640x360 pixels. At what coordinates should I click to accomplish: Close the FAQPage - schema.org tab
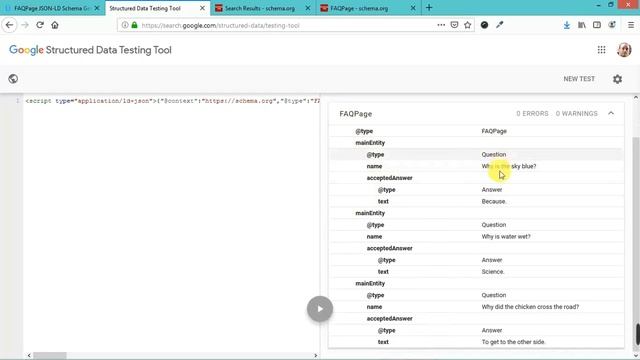click(413, 8)
